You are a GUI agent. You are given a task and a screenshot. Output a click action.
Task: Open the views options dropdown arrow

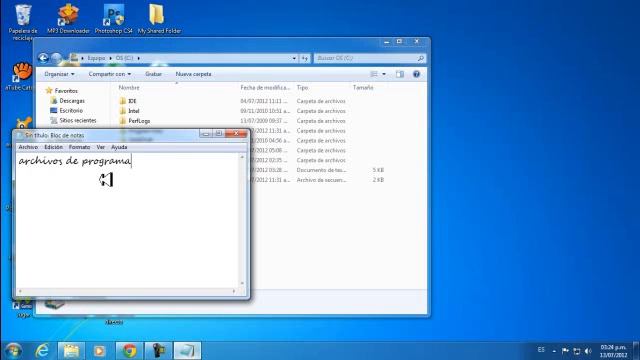point(384,74)
